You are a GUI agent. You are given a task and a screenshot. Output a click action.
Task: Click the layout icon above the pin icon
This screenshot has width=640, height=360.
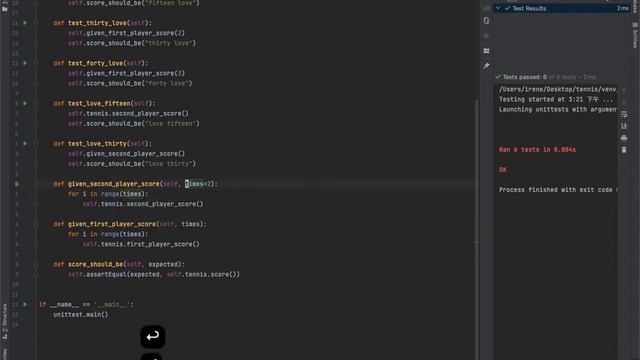[486, 51]
